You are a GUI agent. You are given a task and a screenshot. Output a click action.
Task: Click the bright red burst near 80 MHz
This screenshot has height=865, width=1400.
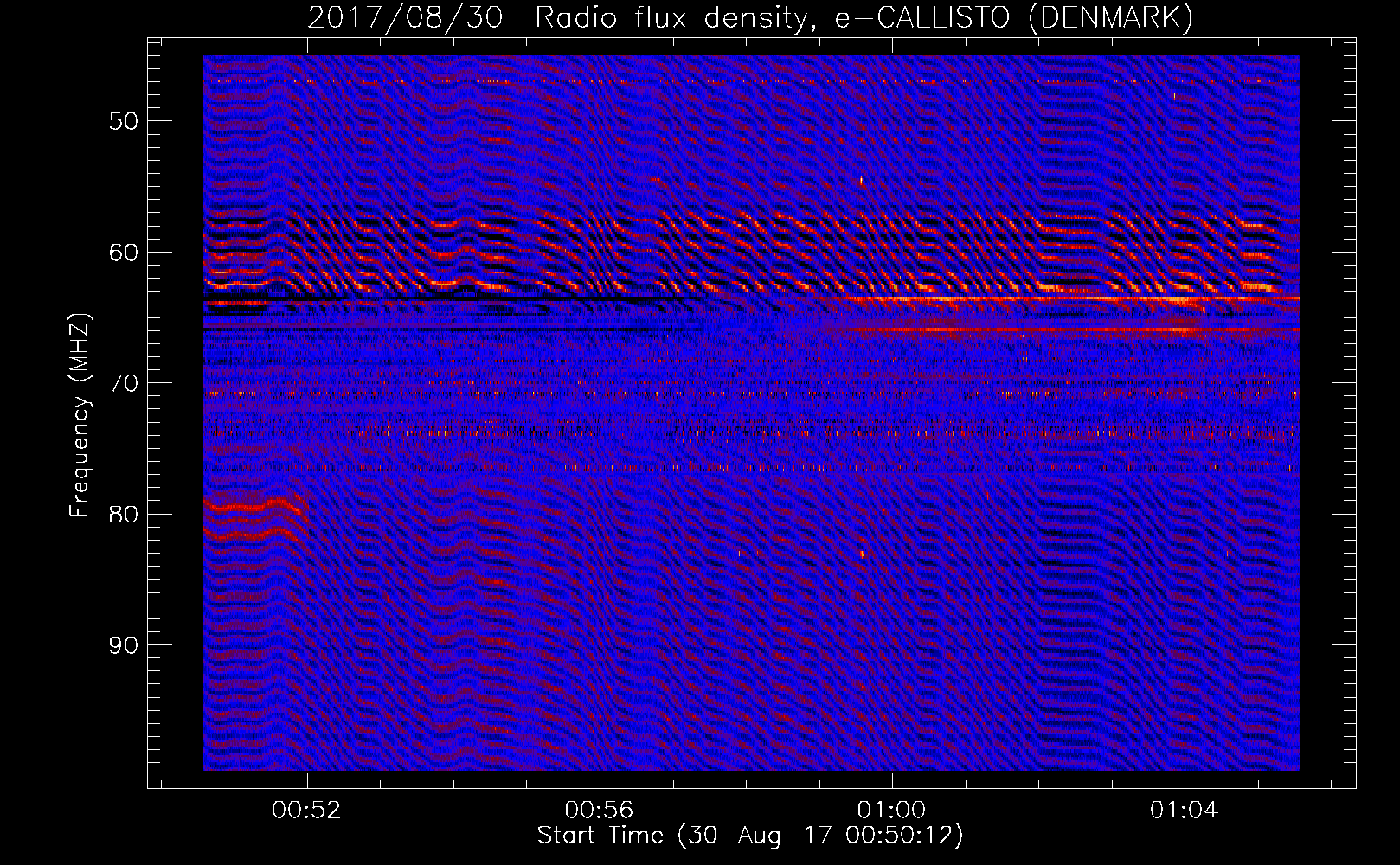256,519
